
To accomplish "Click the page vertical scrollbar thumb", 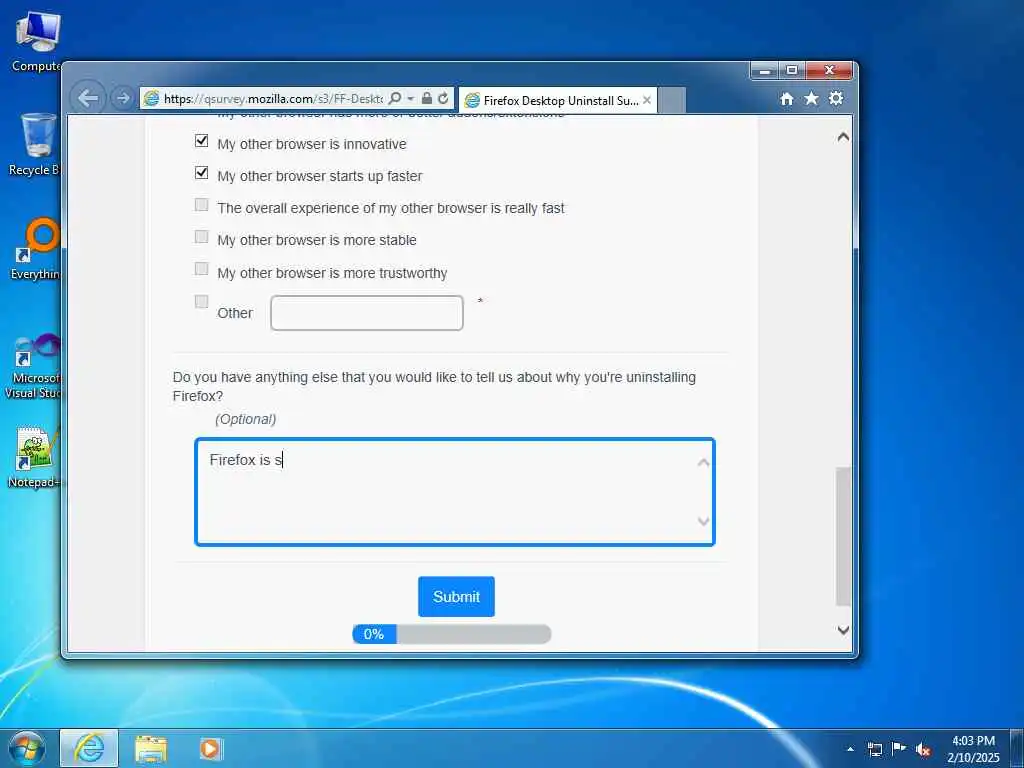I will point(843,537).
